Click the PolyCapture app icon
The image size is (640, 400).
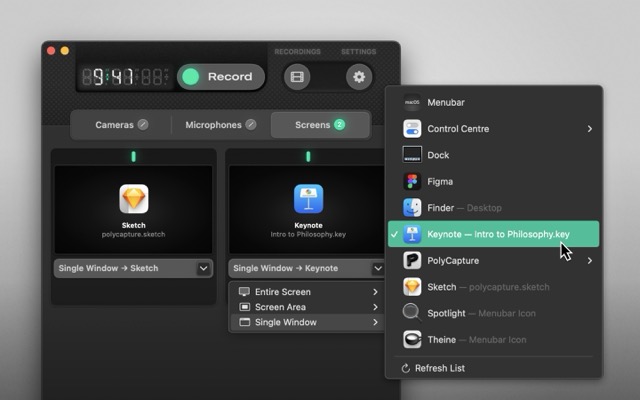[x=412, y=260]
